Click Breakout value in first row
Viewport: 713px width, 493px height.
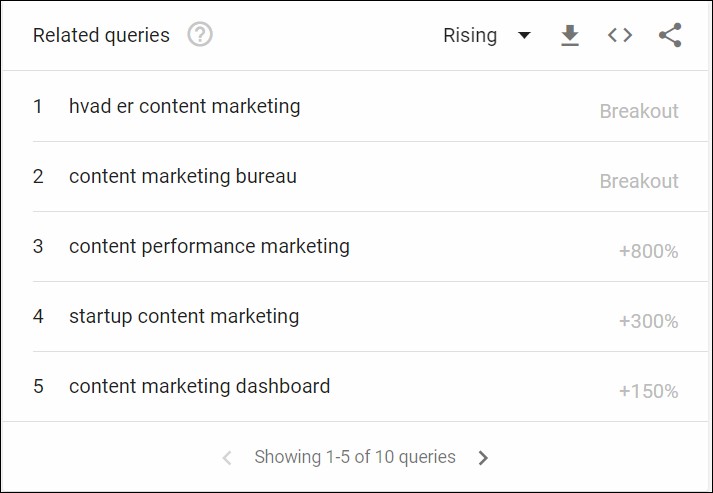[638, 111]
